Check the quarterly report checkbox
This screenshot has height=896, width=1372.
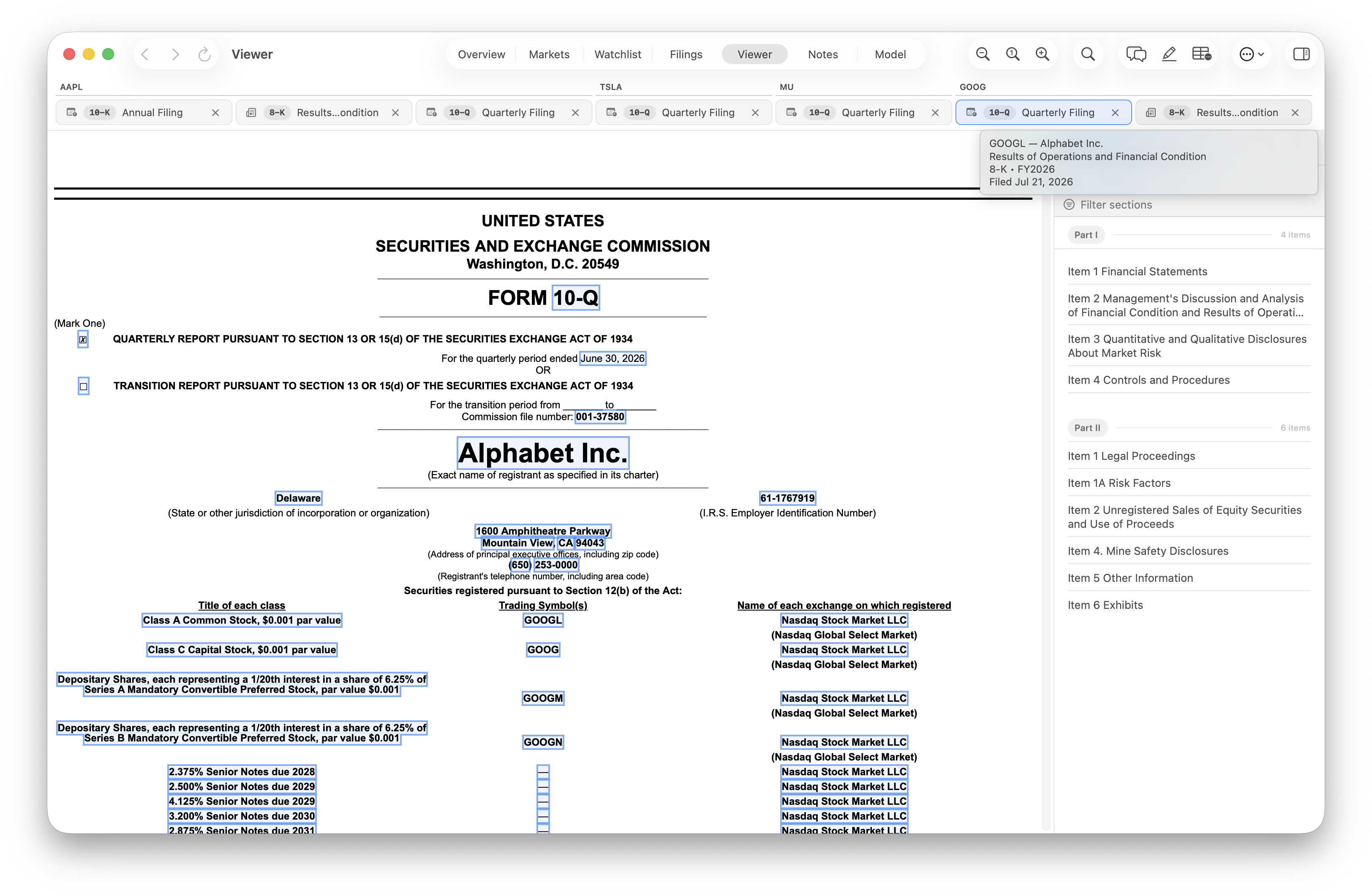tap(83, 340)
